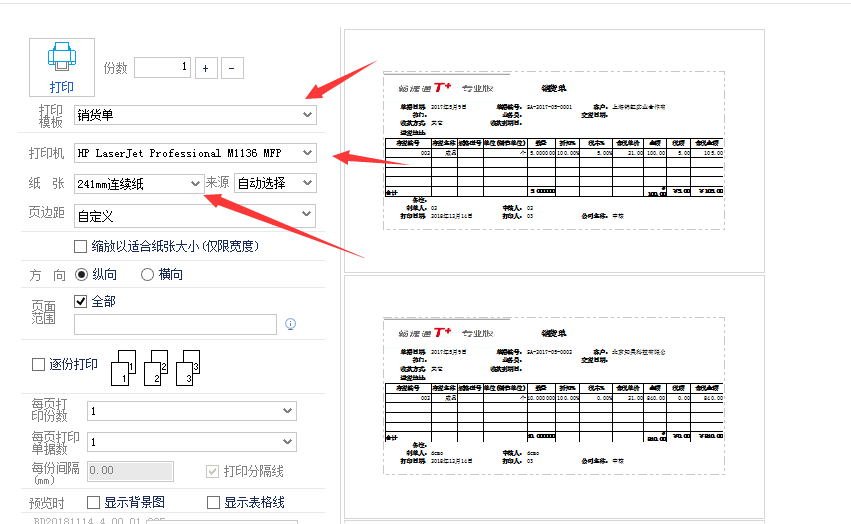Increase copies with the plus button
Image resolution: width=851 pixels, height=524 pixels.
[205, 68]
